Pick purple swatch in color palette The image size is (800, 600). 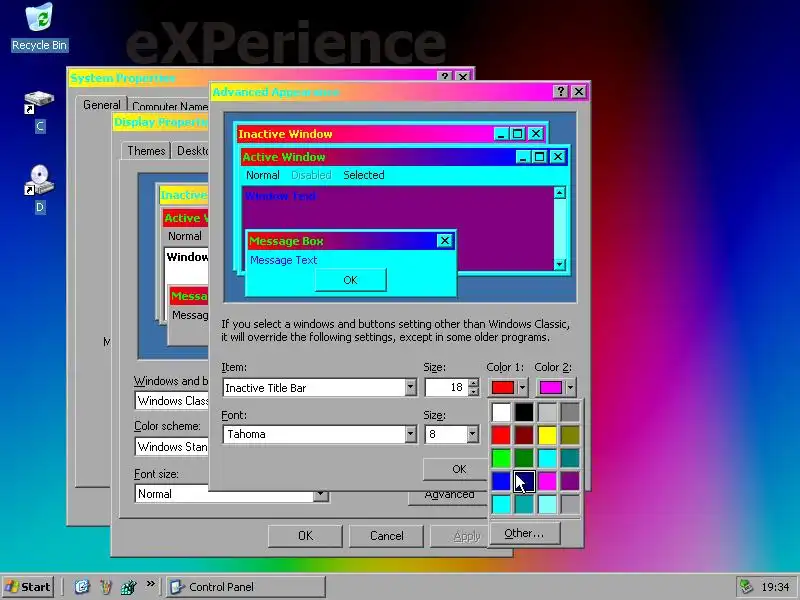point(570,481)
